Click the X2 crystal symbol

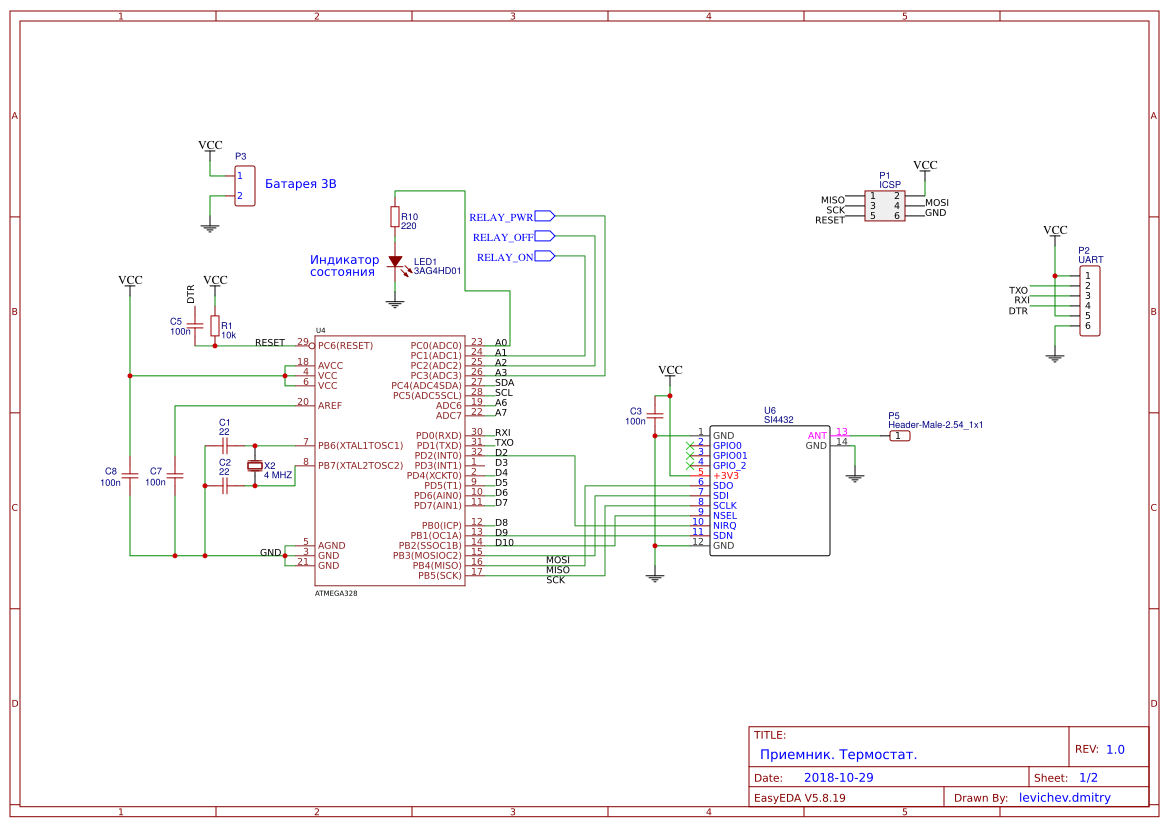255,466
